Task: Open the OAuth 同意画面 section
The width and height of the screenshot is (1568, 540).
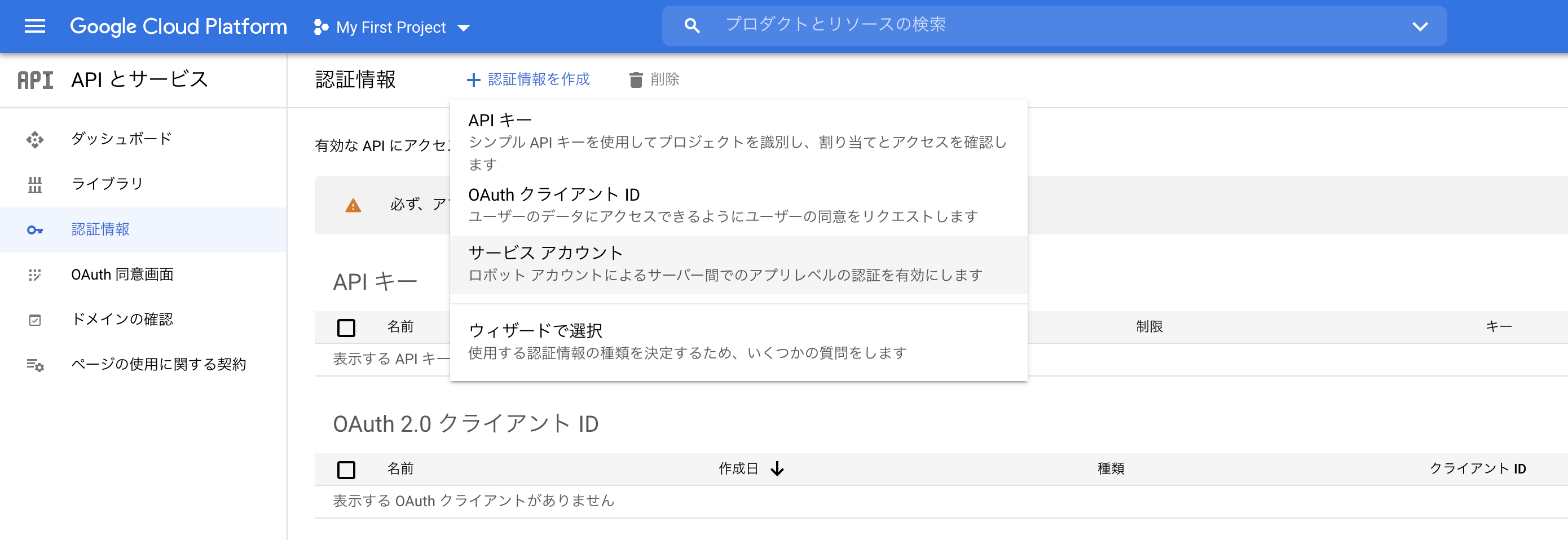Action: [122, 275]
